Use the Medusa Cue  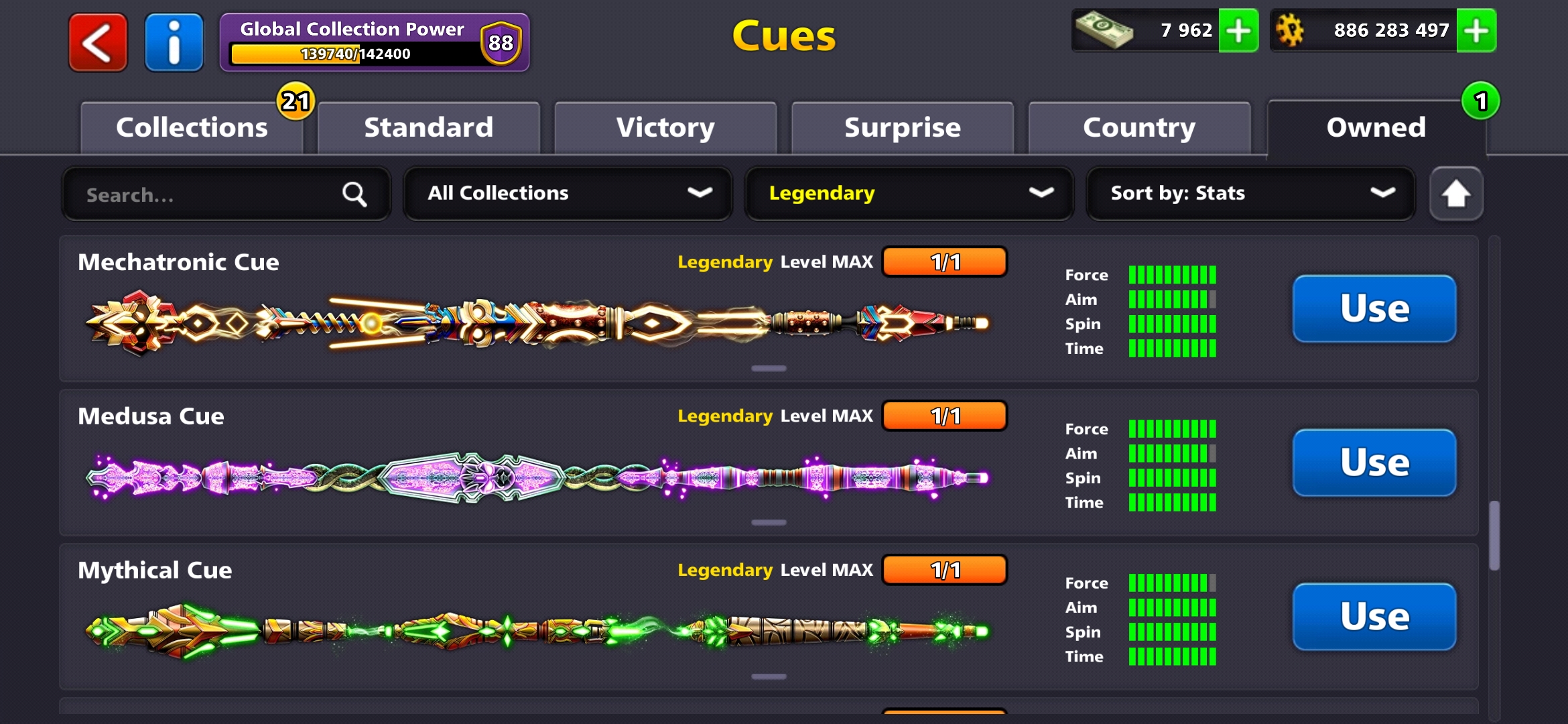(1374, 463)
